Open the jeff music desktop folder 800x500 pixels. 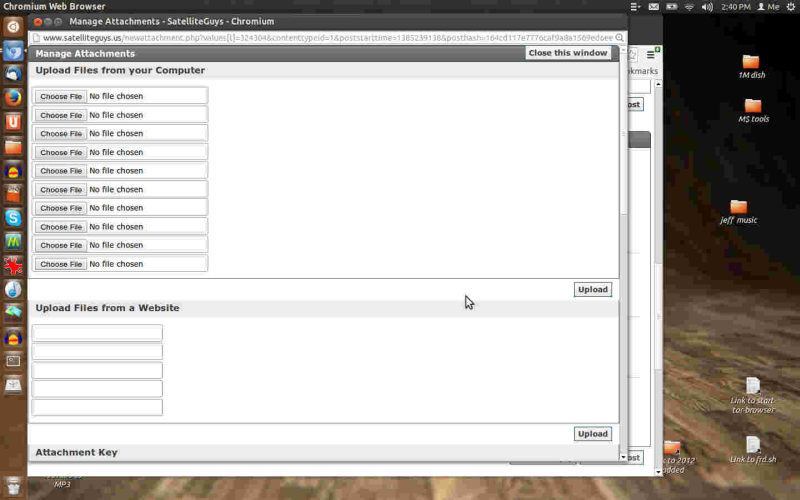tap(738, 212)
